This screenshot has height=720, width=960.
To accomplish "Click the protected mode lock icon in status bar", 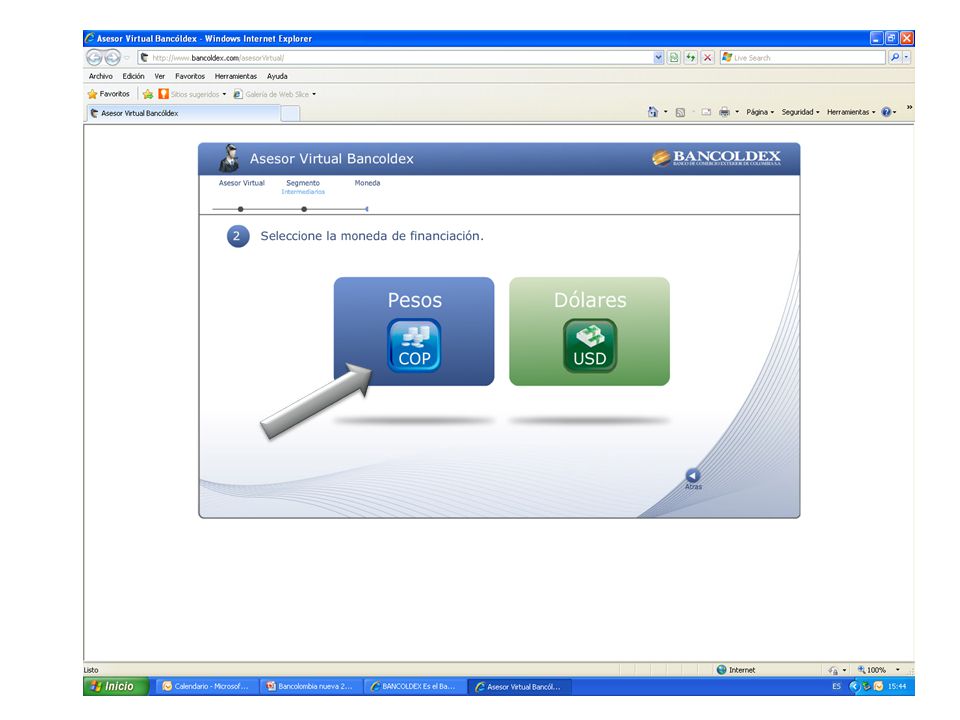I will coord(833,670).
